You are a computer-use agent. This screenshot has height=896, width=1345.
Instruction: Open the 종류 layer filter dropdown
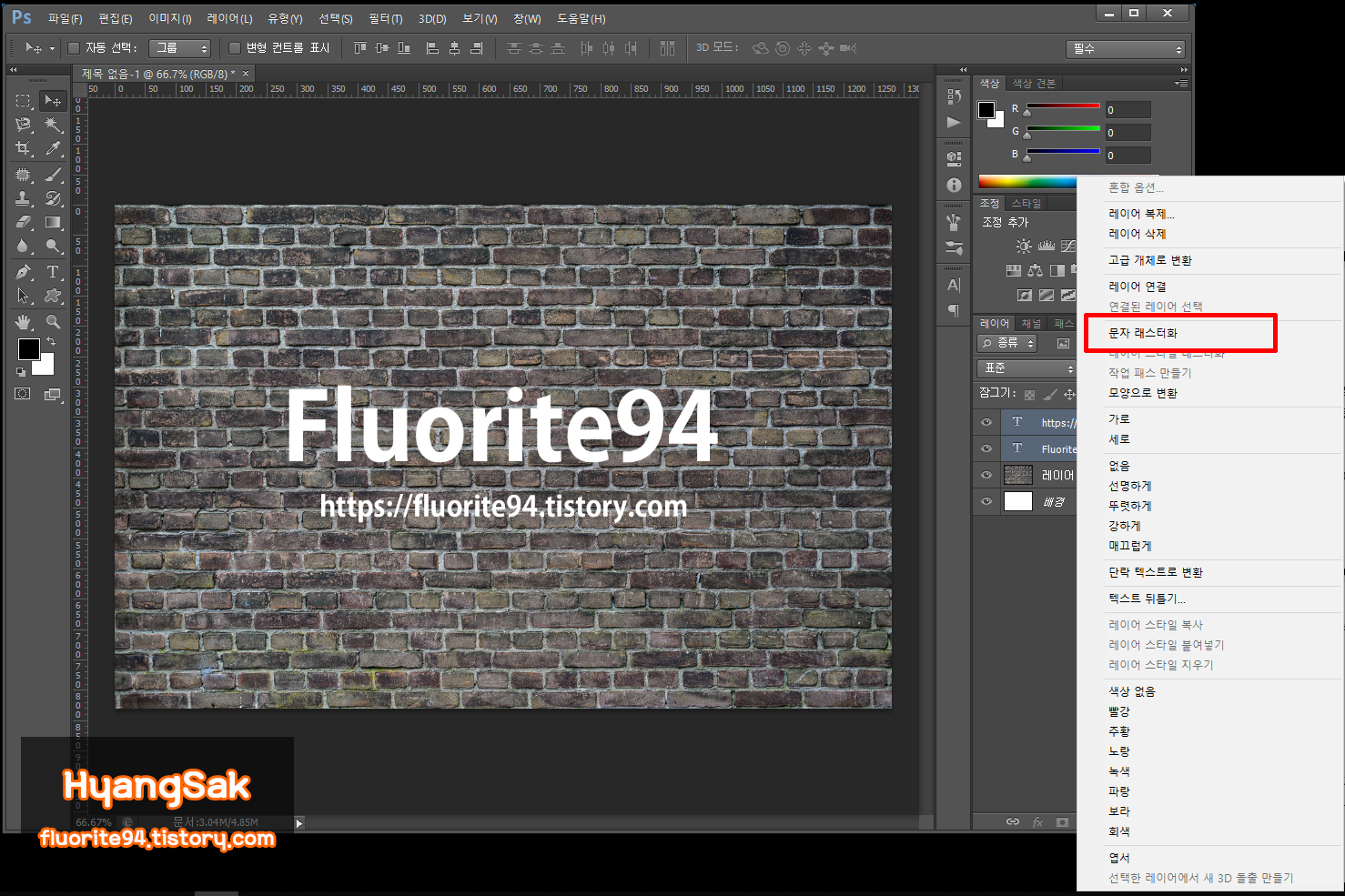point(1007,343)
